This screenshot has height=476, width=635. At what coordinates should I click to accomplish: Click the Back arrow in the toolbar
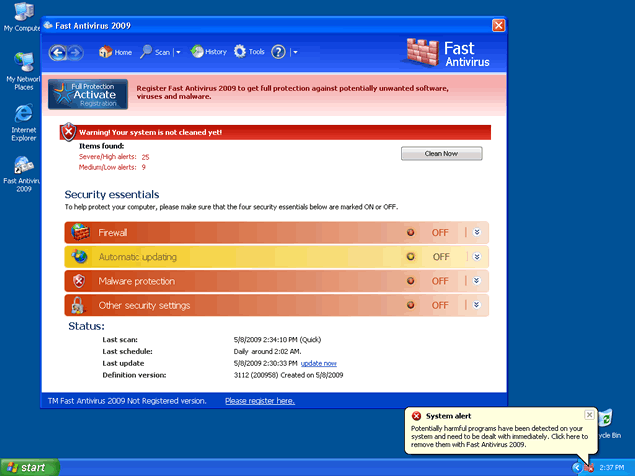[x=57, y=52]
